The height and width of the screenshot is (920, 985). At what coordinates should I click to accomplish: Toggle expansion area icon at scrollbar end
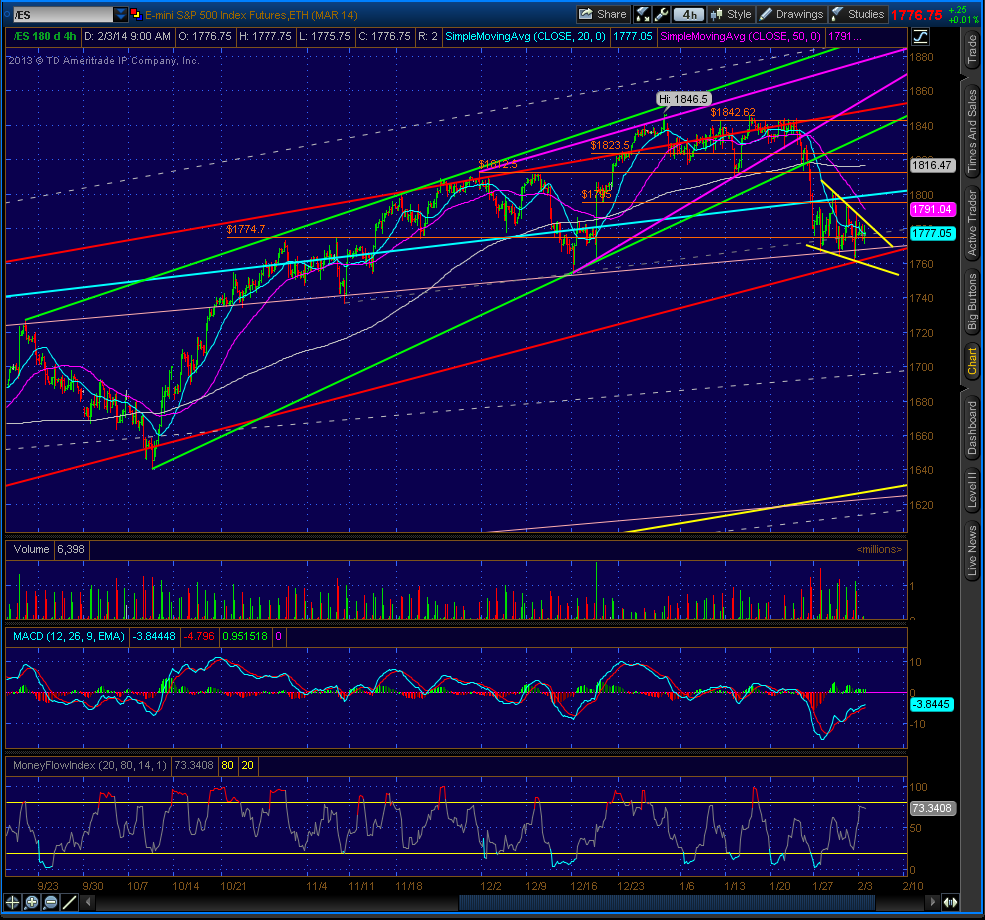[x=950, y=902]
